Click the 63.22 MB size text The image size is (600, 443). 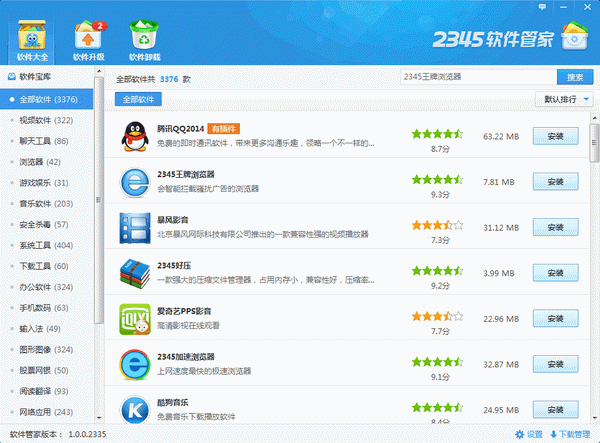501,137
